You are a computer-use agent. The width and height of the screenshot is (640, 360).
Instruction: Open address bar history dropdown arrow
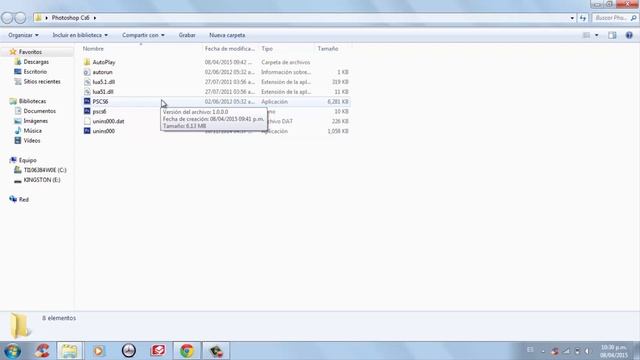pos(572,18)
